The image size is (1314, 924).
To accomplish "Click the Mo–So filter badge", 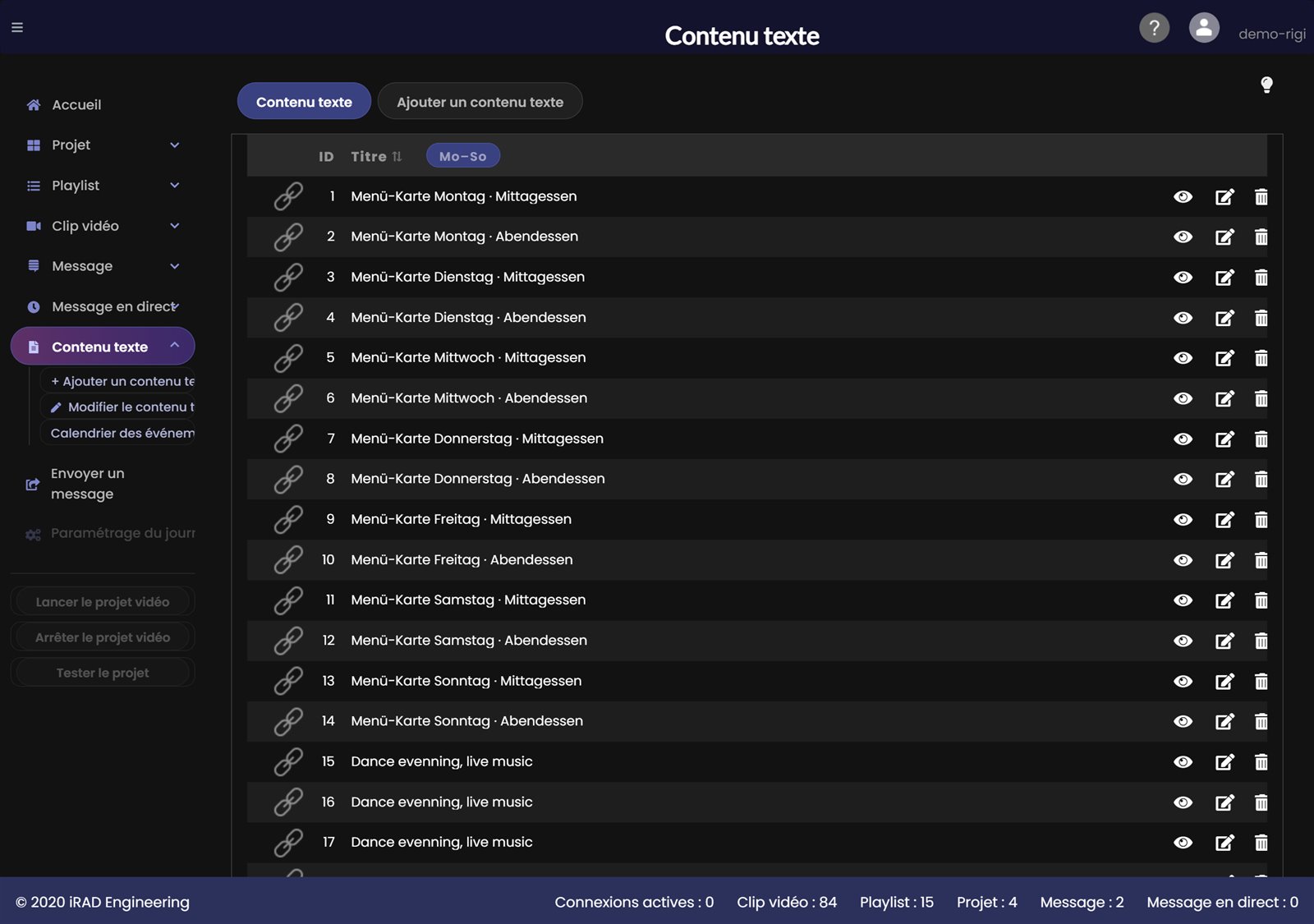I will (462, 156).
